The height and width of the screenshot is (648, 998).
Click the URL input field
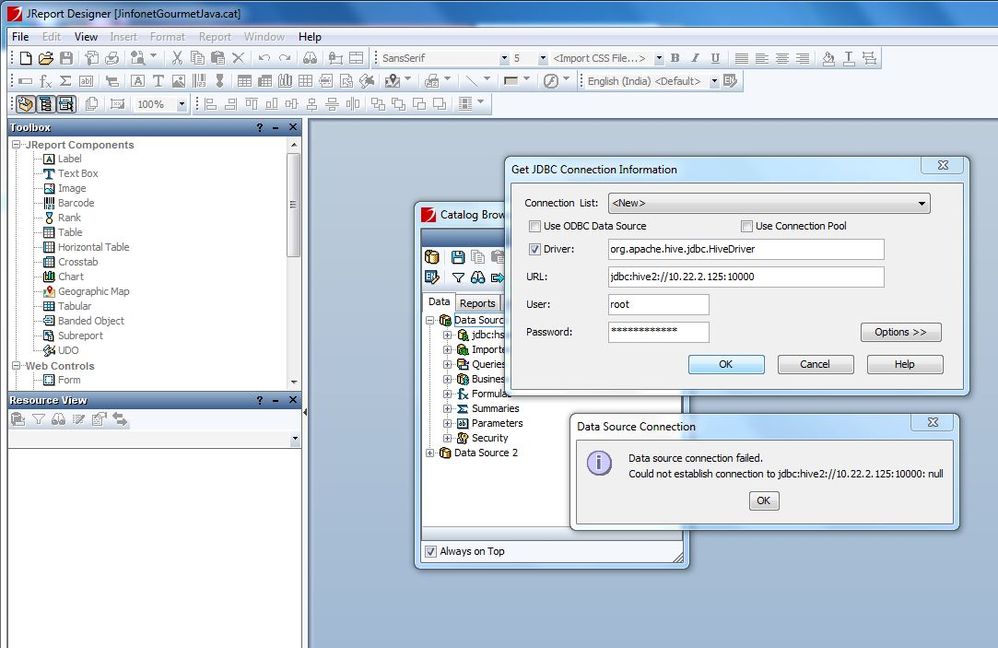(745, 277)
